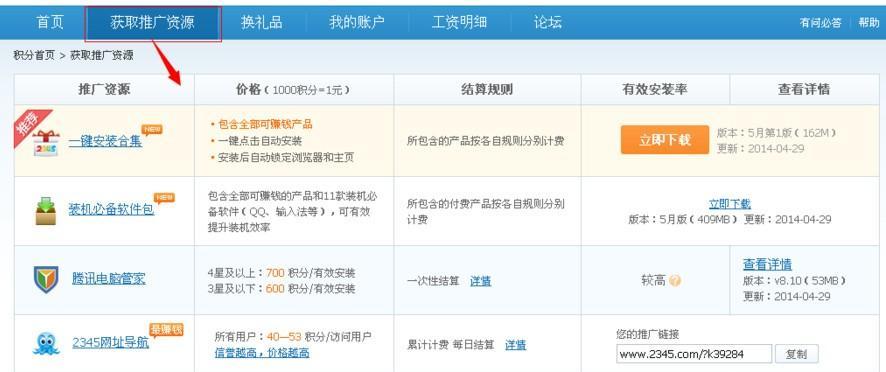Click the 价格 column header

(x=293, y=89)
